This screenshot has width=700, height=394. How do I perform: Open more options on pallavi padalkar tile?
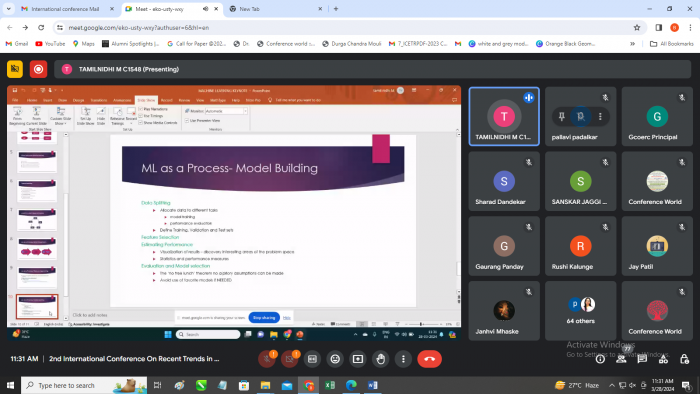coord(600,116)
